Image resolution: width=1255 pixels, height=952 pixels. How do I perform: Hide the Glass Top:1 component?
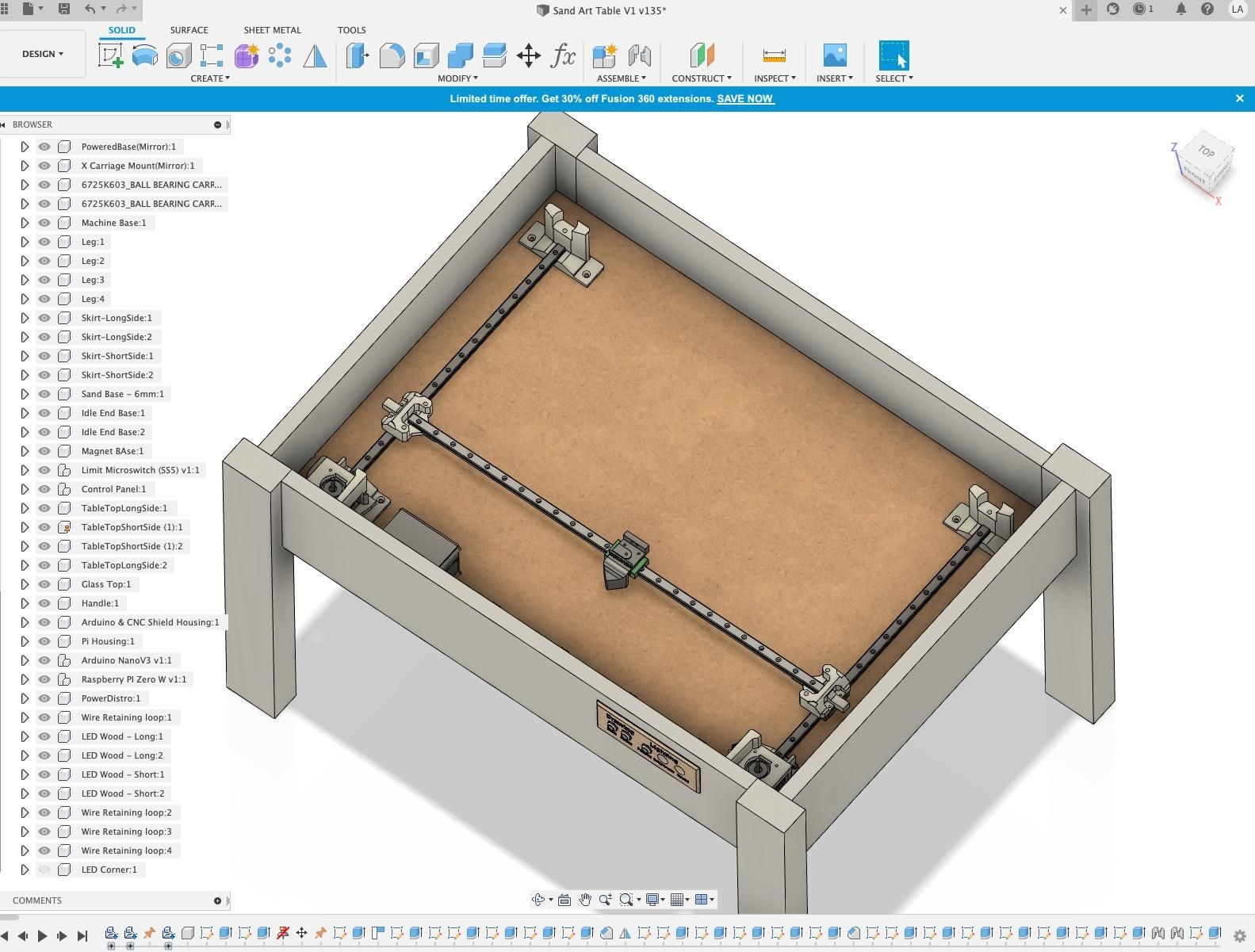(44, 584)
